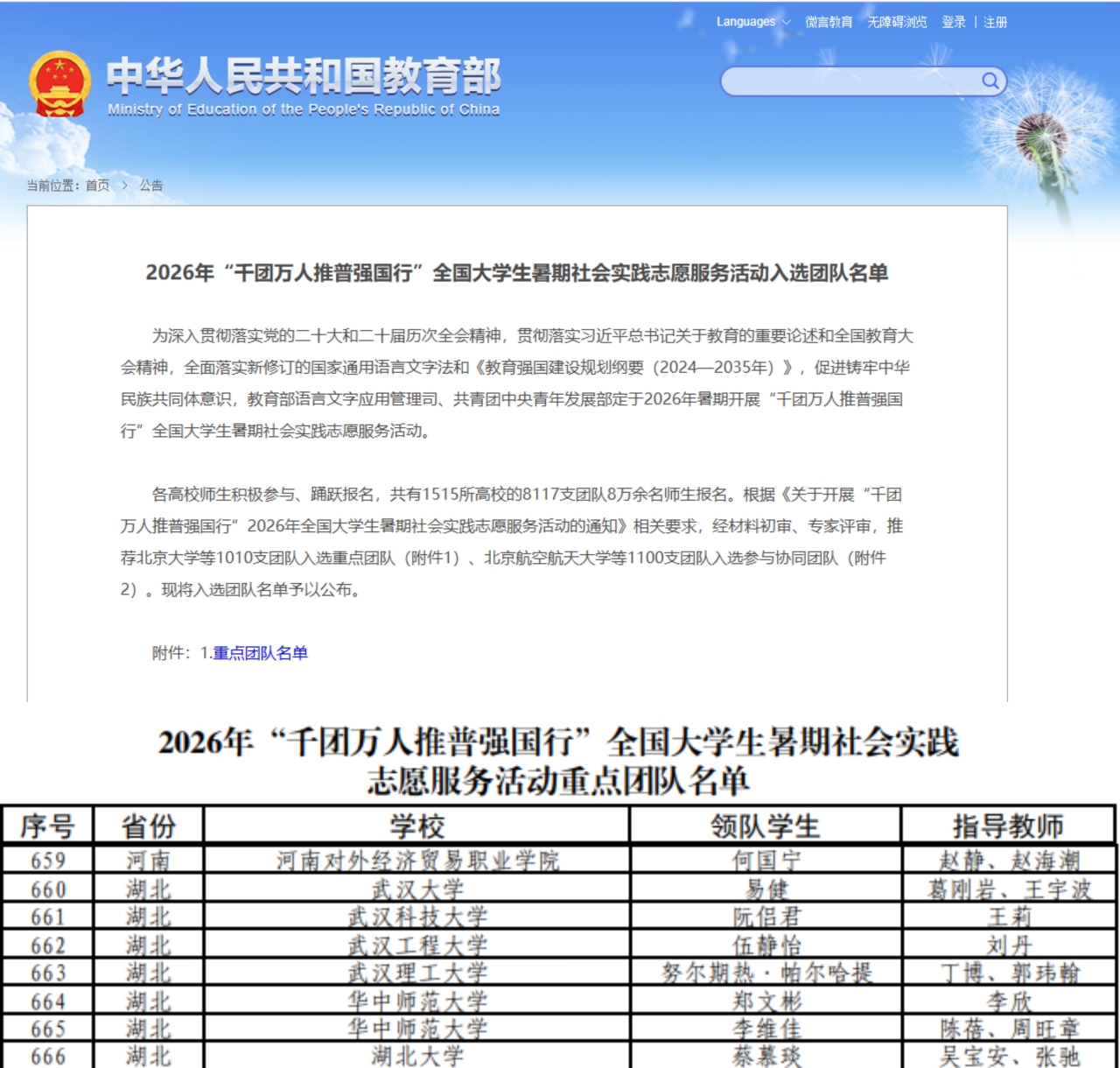
Task: Click serial number 662
Action: [x=48, y=945]
